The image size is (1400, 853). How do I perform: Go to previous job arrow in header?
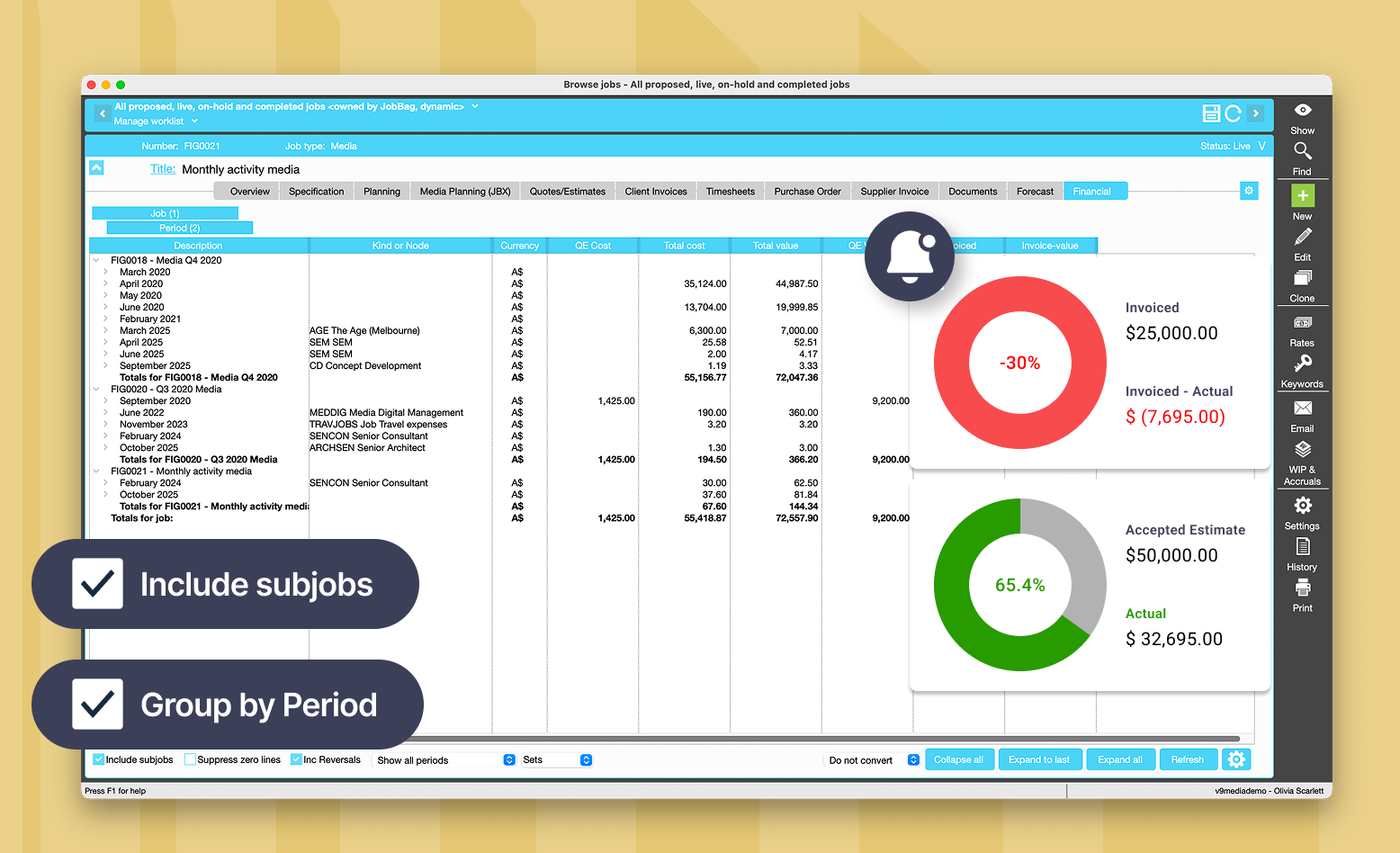[x=103, y=113]
